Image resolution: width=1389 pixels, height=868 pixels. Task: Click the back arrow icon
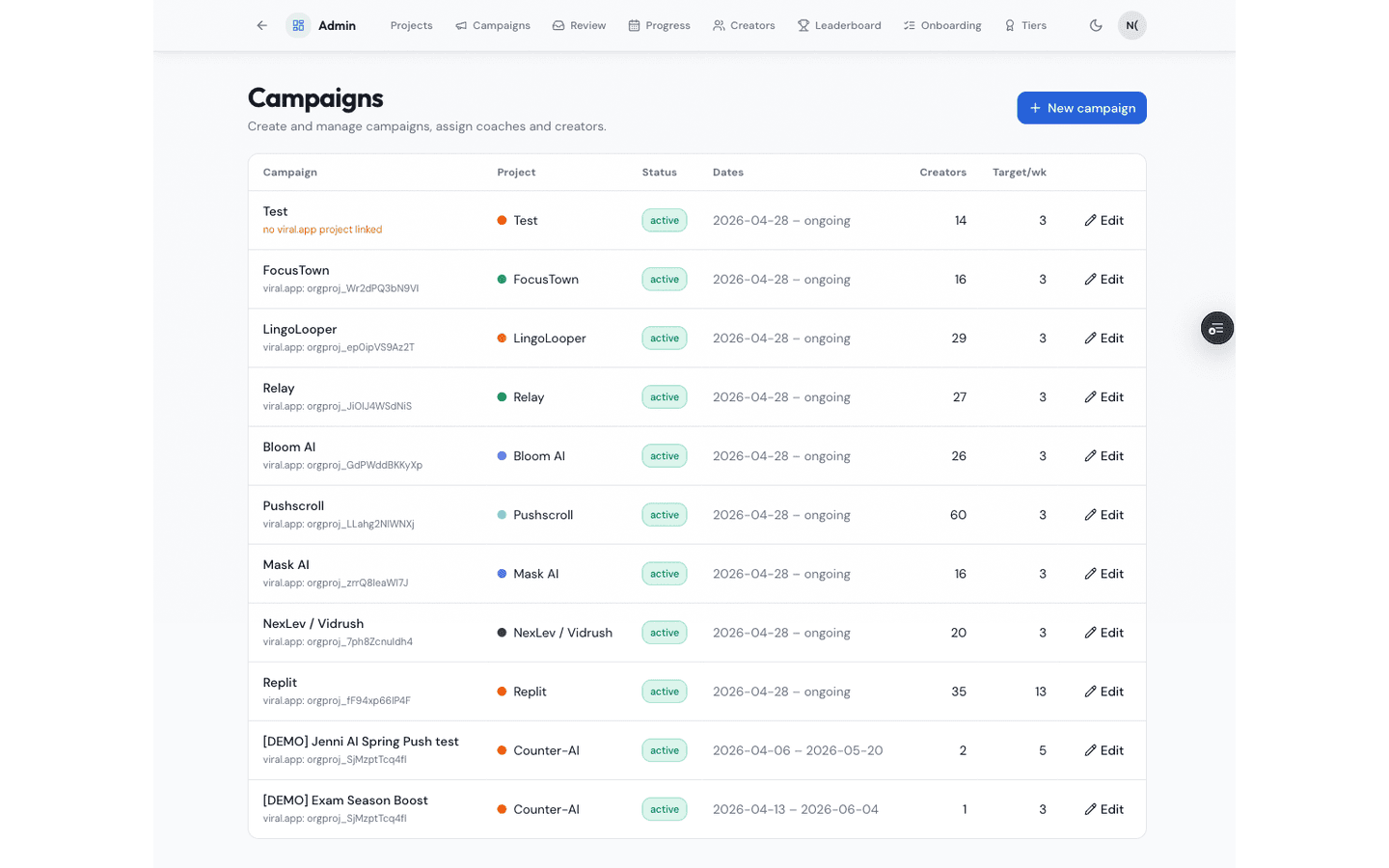(x=262, y=25)
